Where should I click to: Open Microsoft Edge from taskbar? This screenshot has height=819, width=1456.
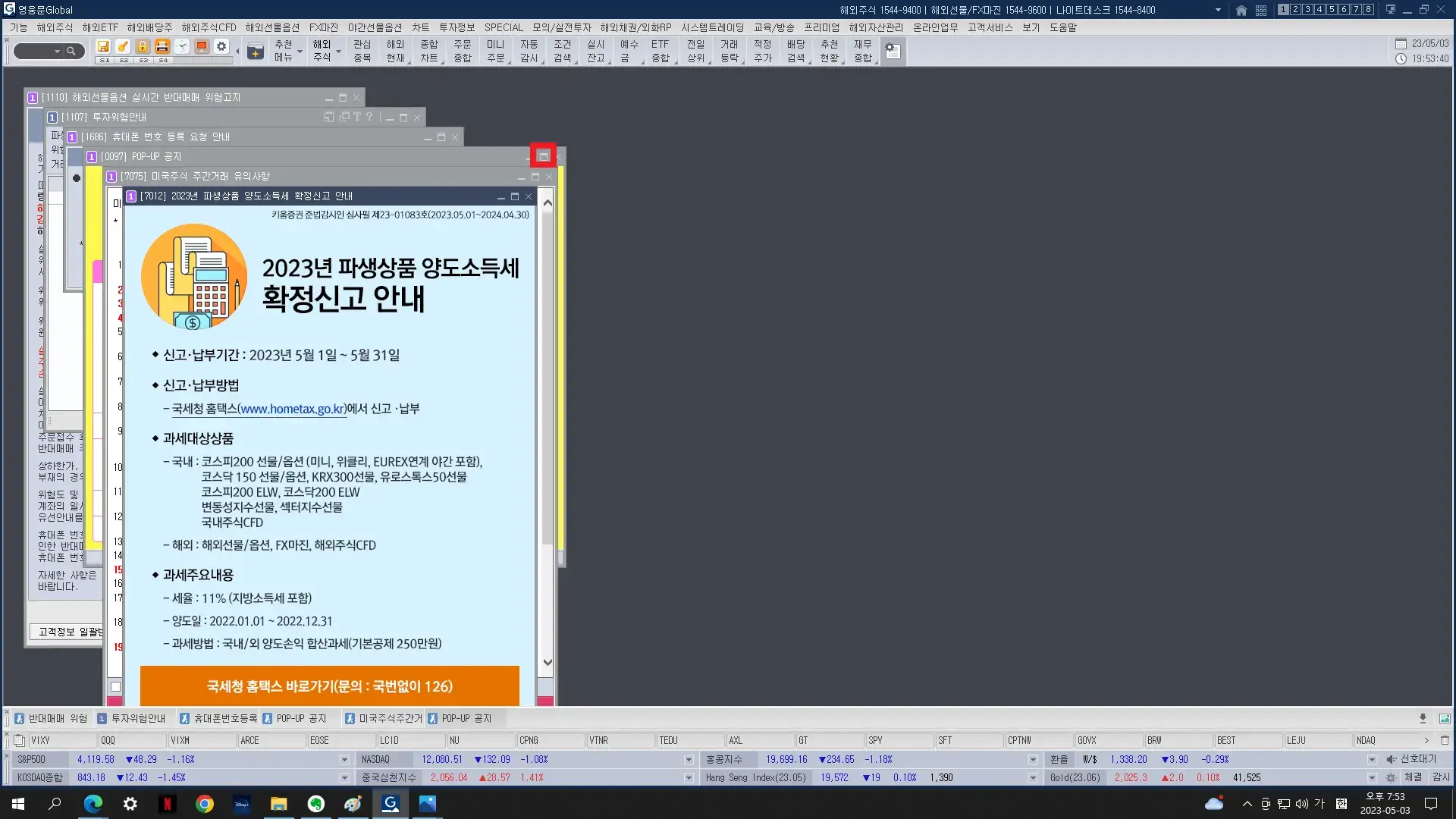(93, 804)
